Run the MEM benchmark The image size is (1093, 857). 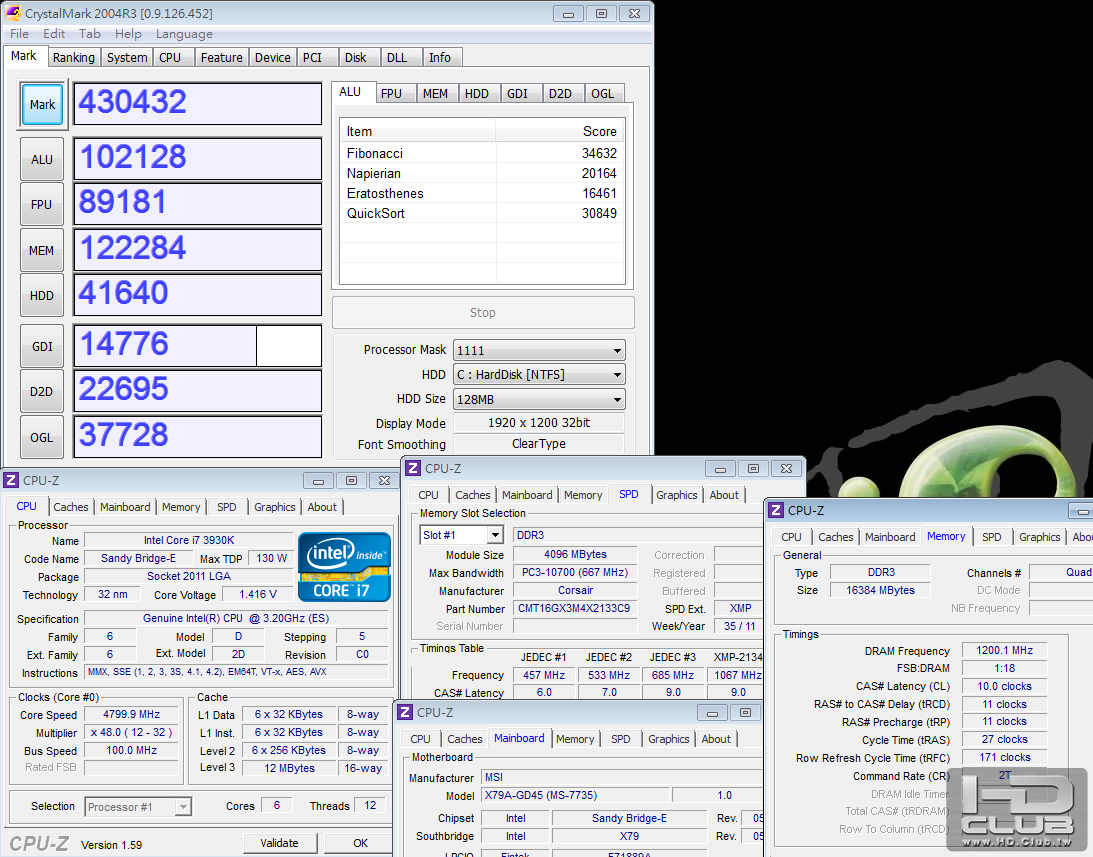[x=42, y=250]
